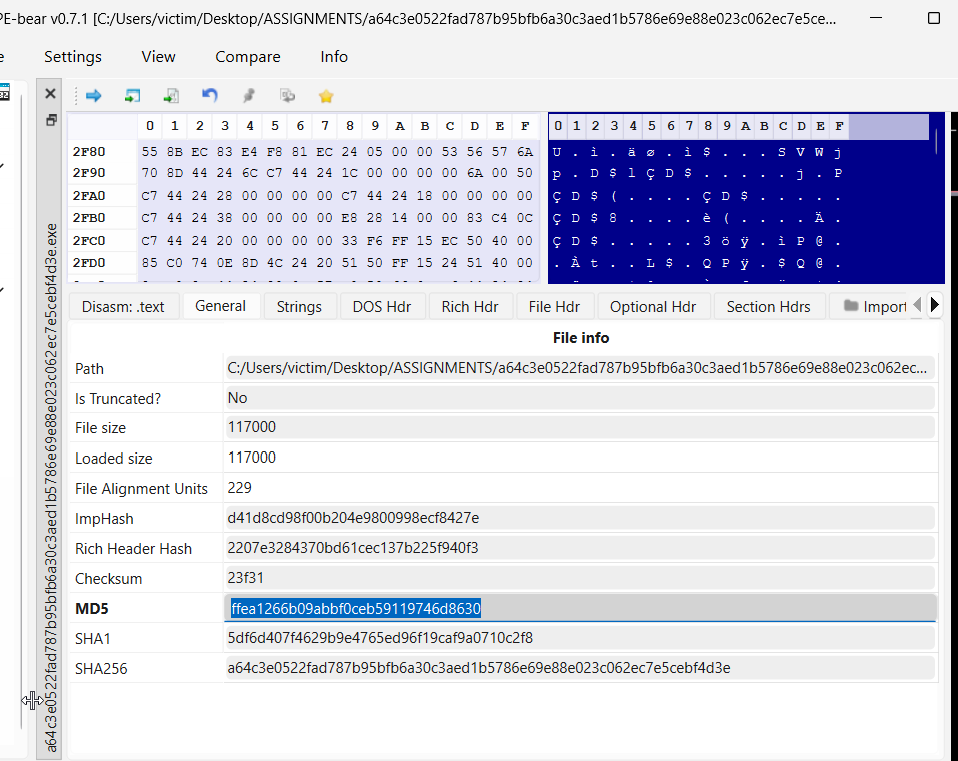Click the blue undo arrow icon

pos(210,96)
